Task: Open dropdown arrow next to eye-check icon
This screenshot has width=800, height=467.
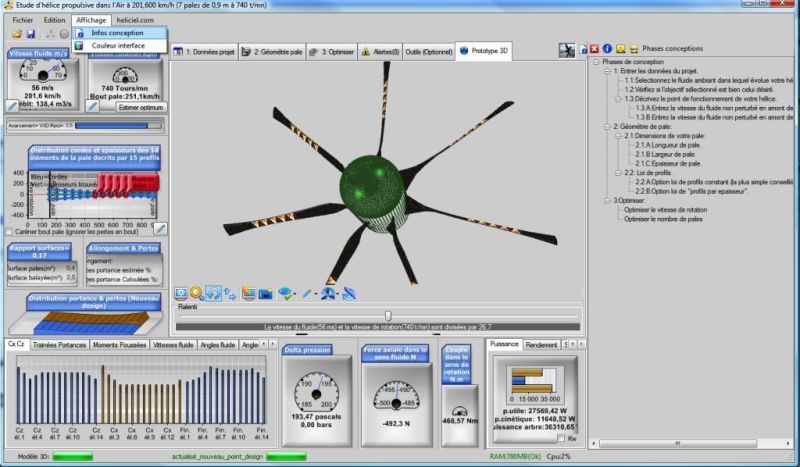Action: [x=294, y=294]
